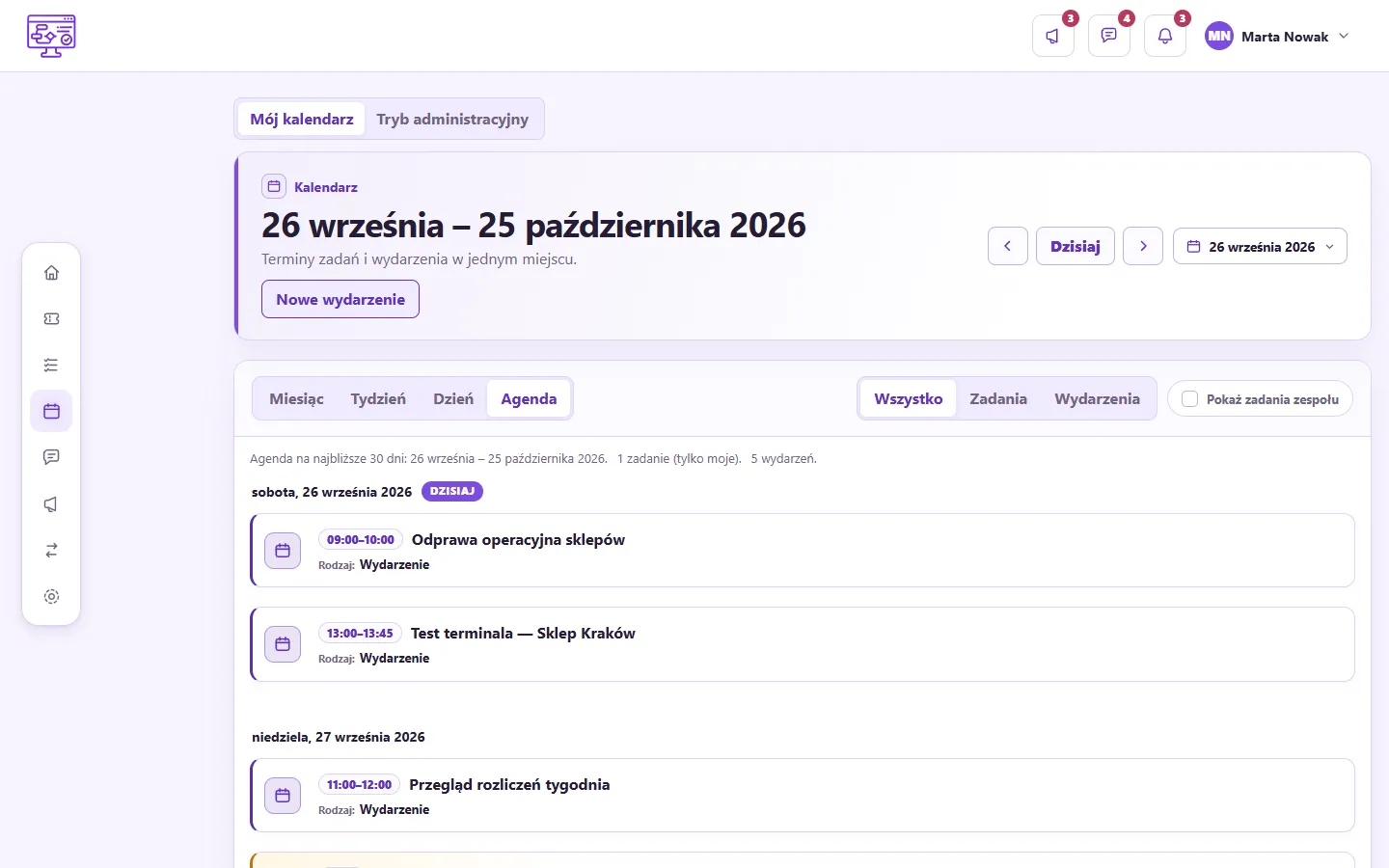
Task: Click the app logo in the header
Action: click(51, 36)
